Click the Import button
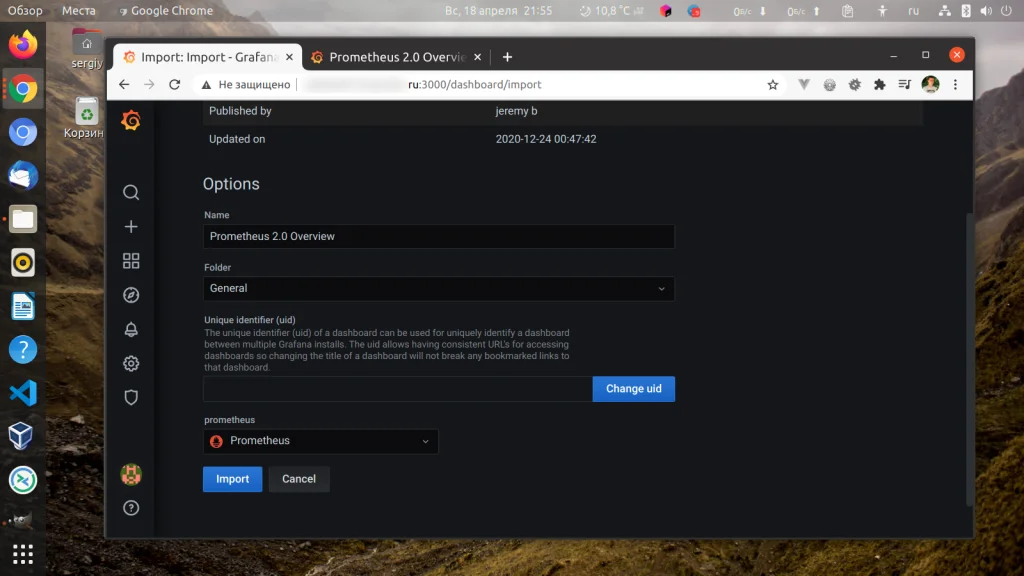Image resolution: width=1024 pixels, height=576 pixels. tap(232, 479)
